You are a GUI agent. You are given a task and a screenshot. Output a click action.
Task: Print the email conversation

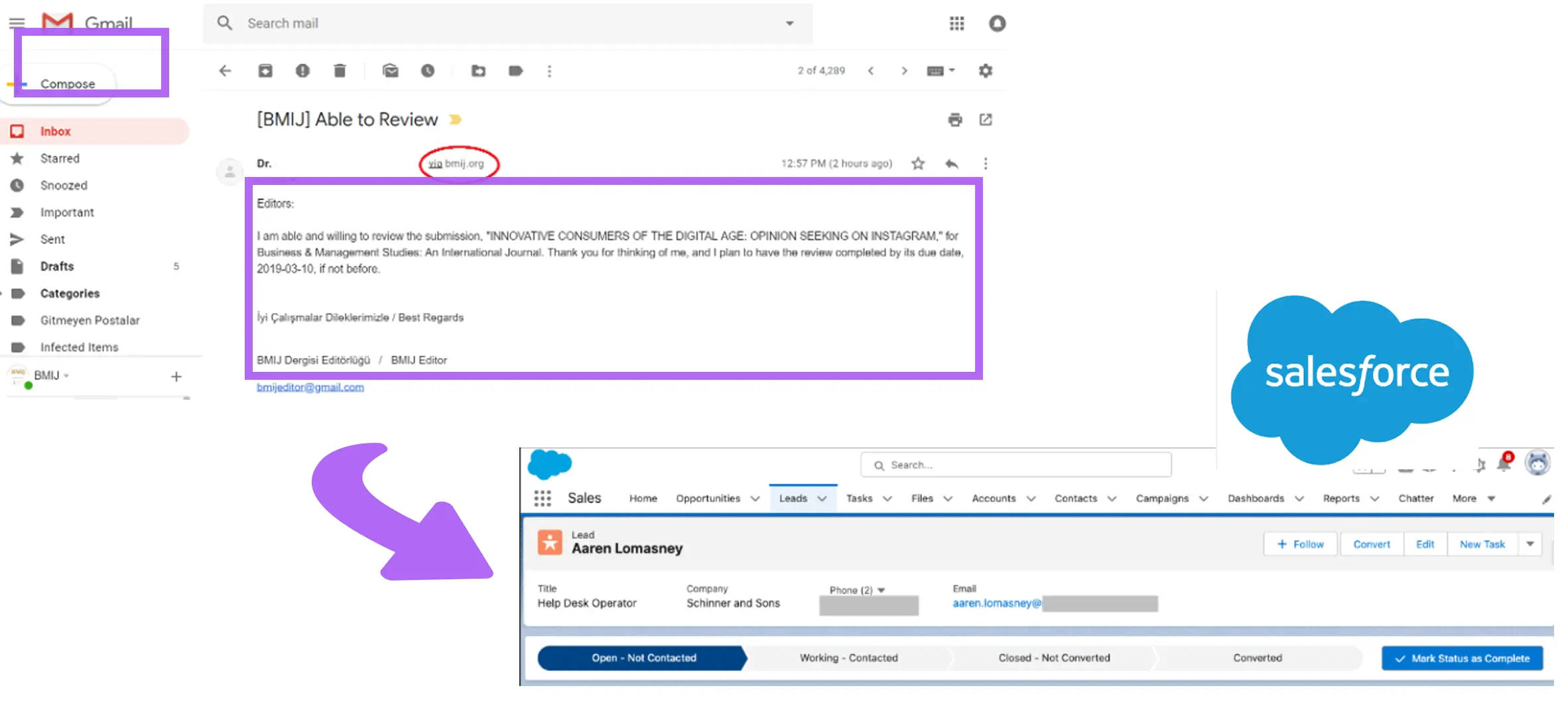[x=955, y=120]
